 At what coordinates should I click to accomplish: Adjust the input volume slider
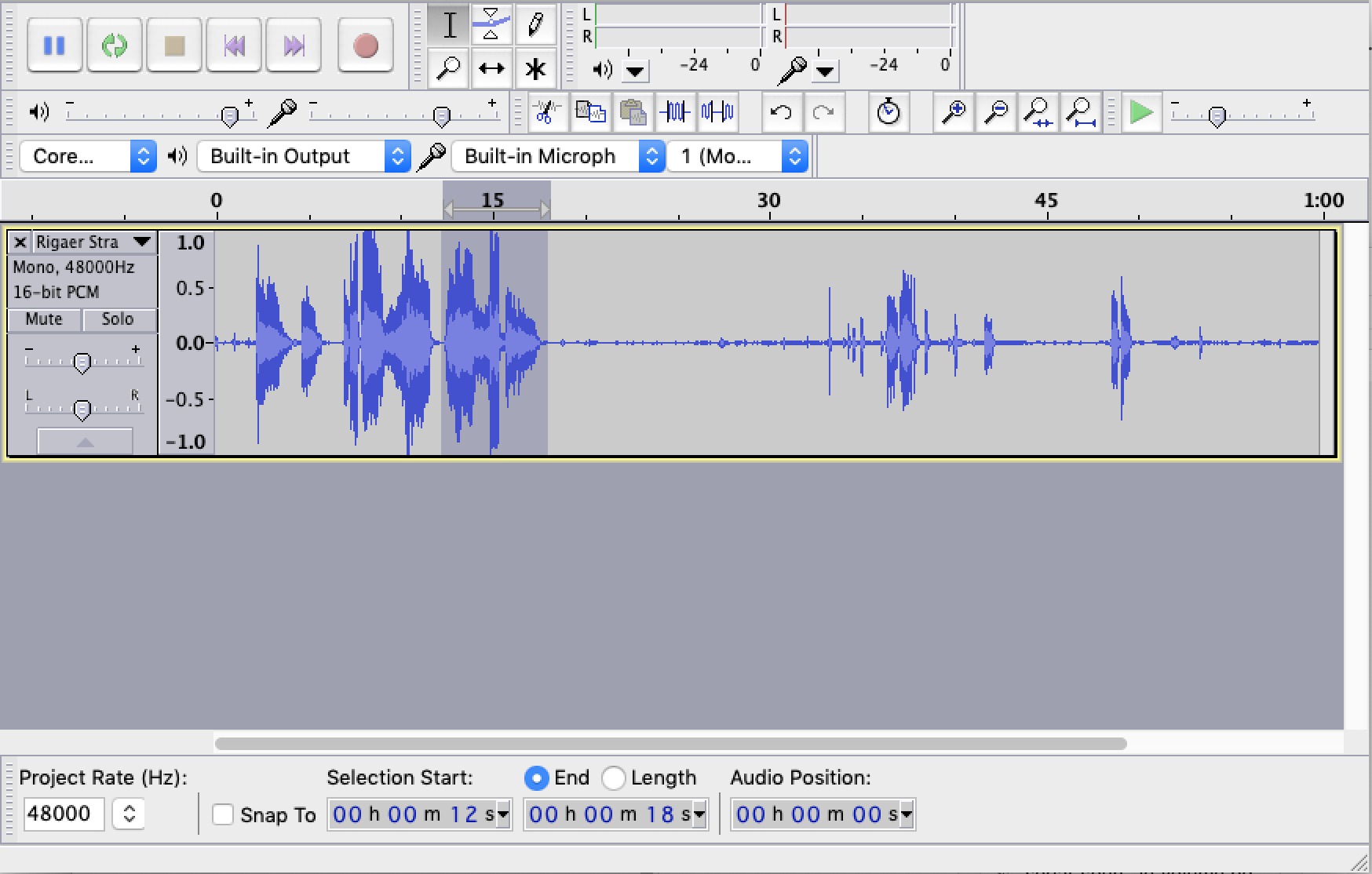(x=404, y=115)
